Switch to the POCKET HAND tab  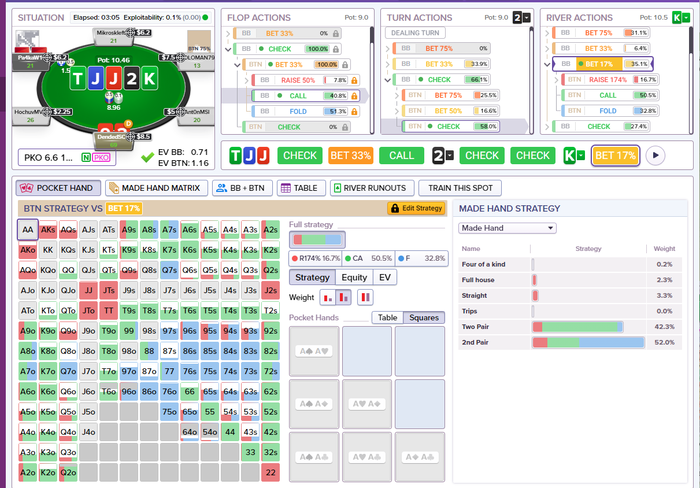[58, 188]
